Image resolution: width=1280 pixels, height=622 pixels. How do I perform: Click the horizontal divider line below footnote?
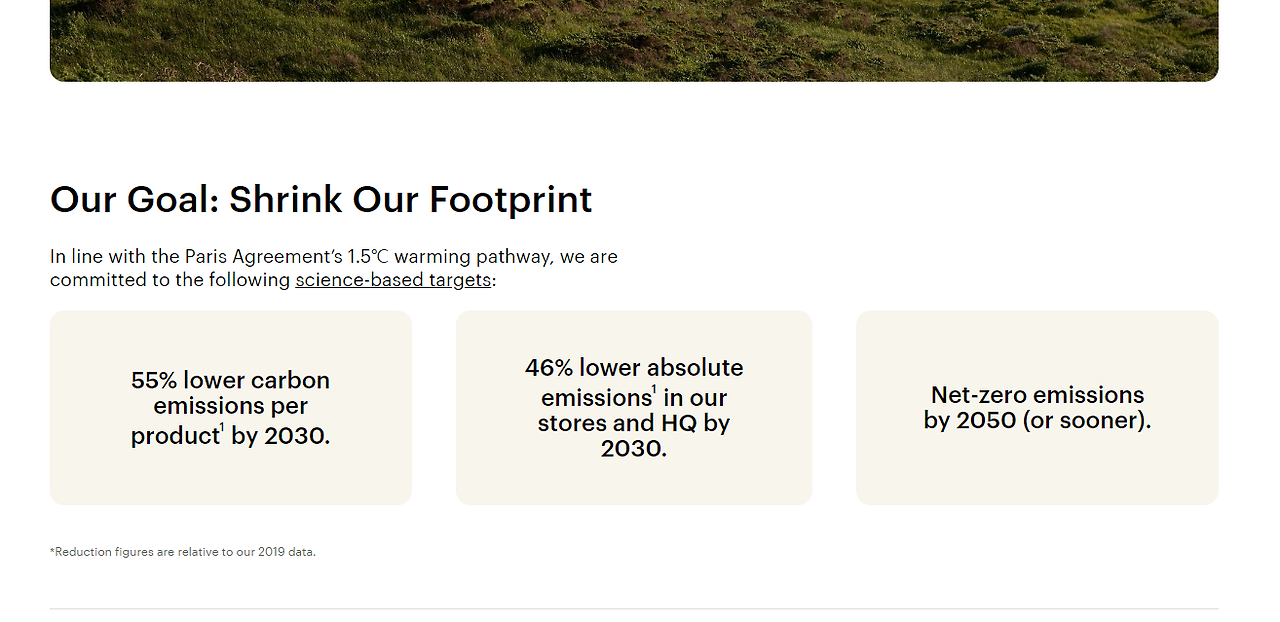pyautogui.click(x=634, y=608)
